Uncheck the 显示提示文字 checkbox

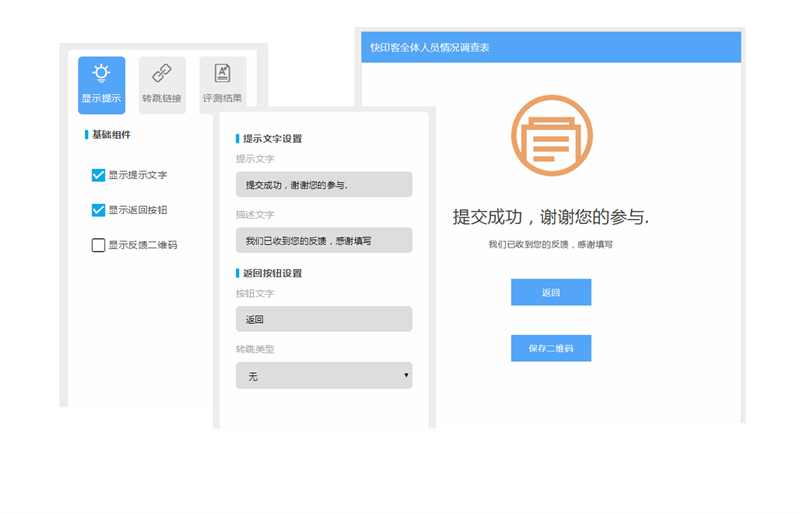click(98, 175)
